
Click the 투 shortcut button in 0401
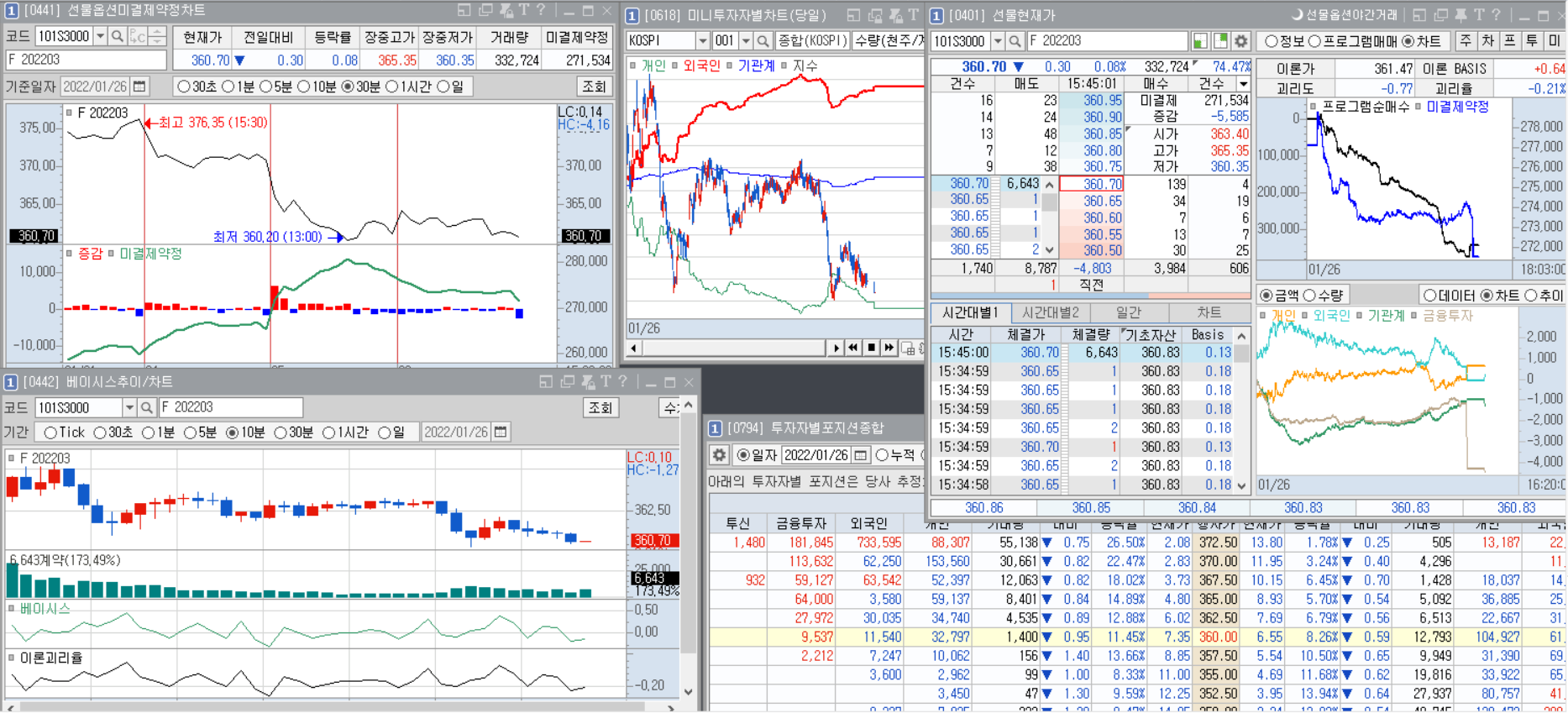coord(1532,40)
